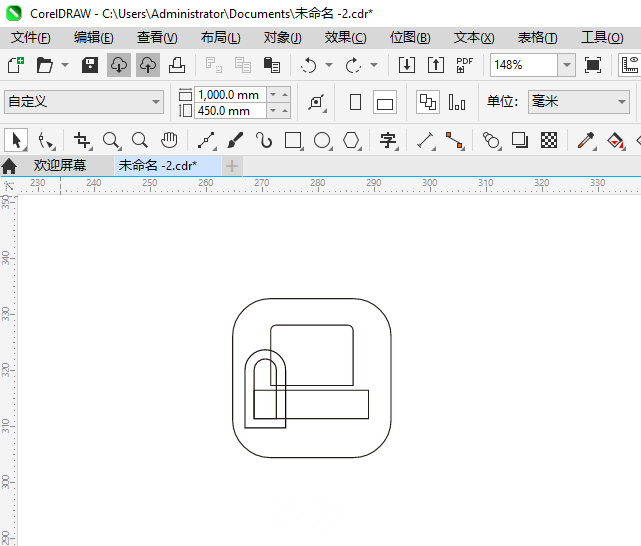The width and height of the screenshot is (641, 546).
Task: Click the cloud upload icon
Action: (148, 65)
